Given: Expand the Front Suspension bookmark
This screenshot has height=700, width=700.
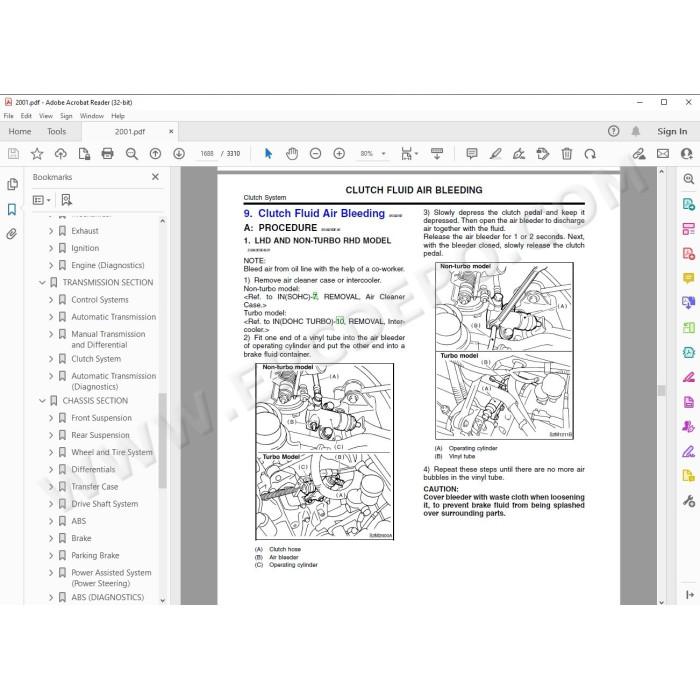Looking at the screenshot, I should 51,418.
